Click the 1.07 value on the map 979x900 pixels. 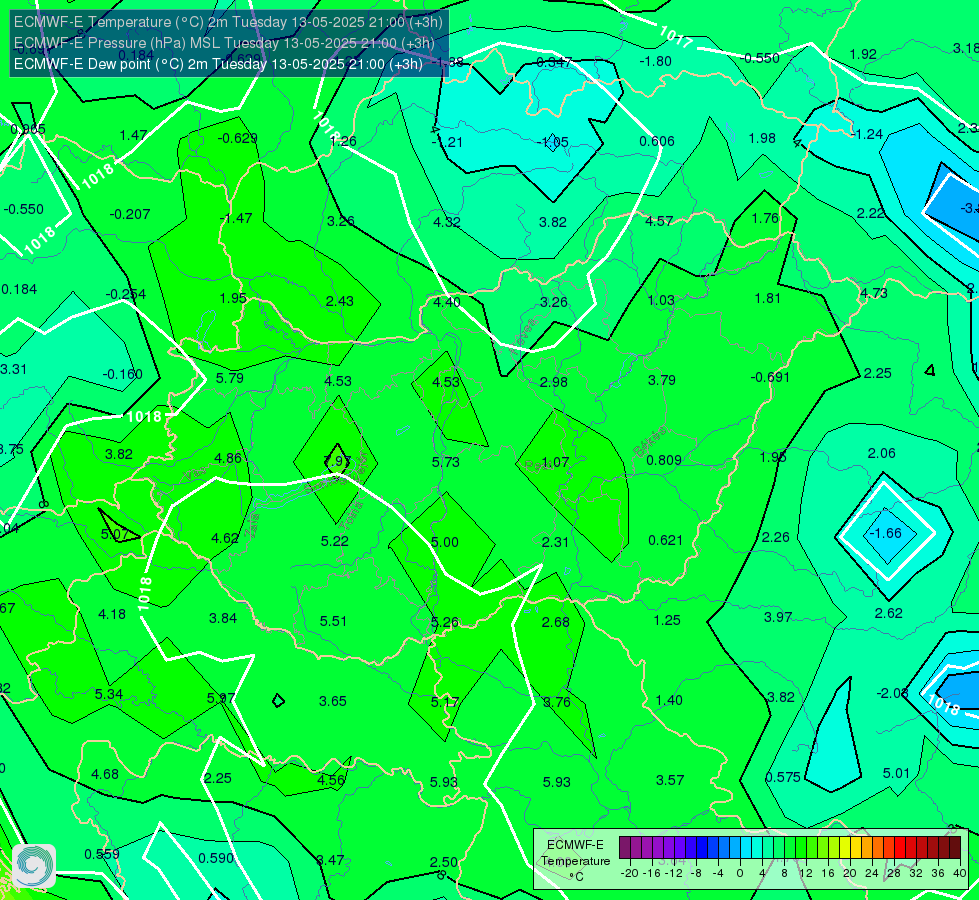pyautogui.click(x=555, y=462)
